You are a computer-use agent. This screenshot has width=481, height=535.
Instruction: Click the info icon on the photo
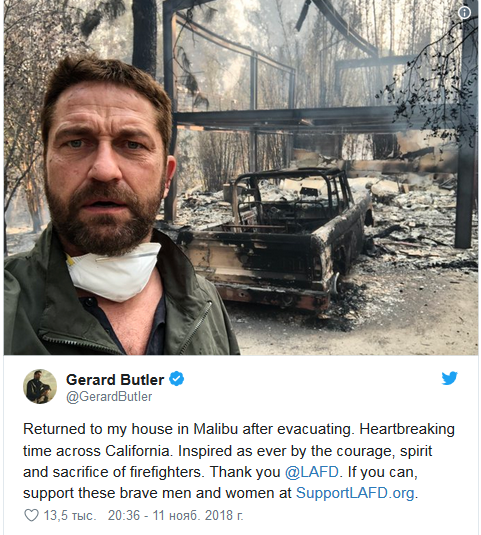pyautogui.click(x=464, y=13)
